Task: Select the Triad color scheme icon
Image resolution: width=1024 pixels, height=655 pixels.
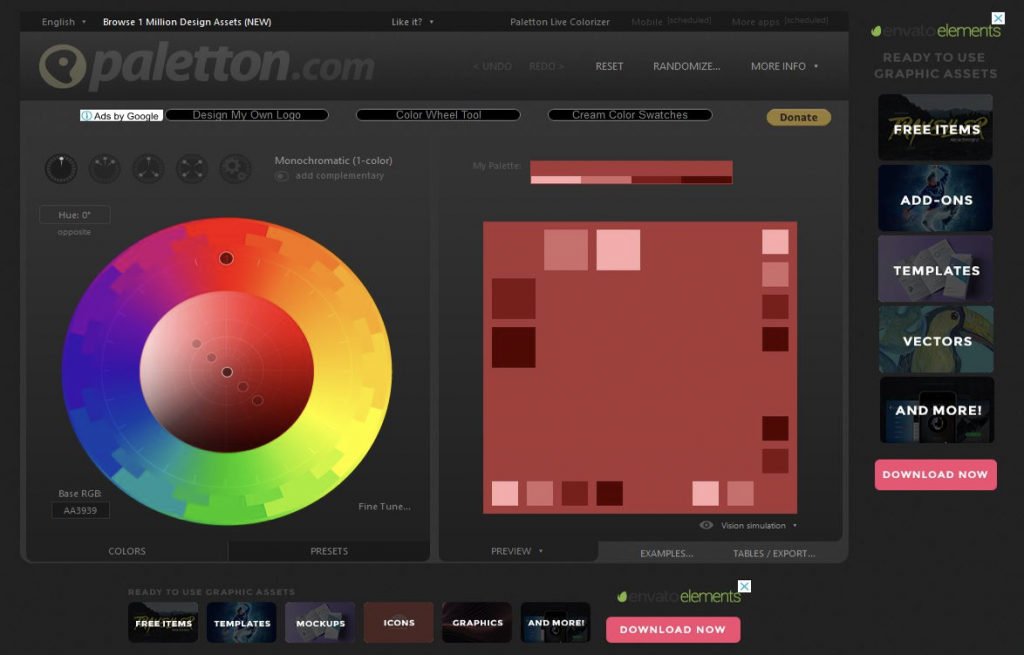Action: pos(148,168)
